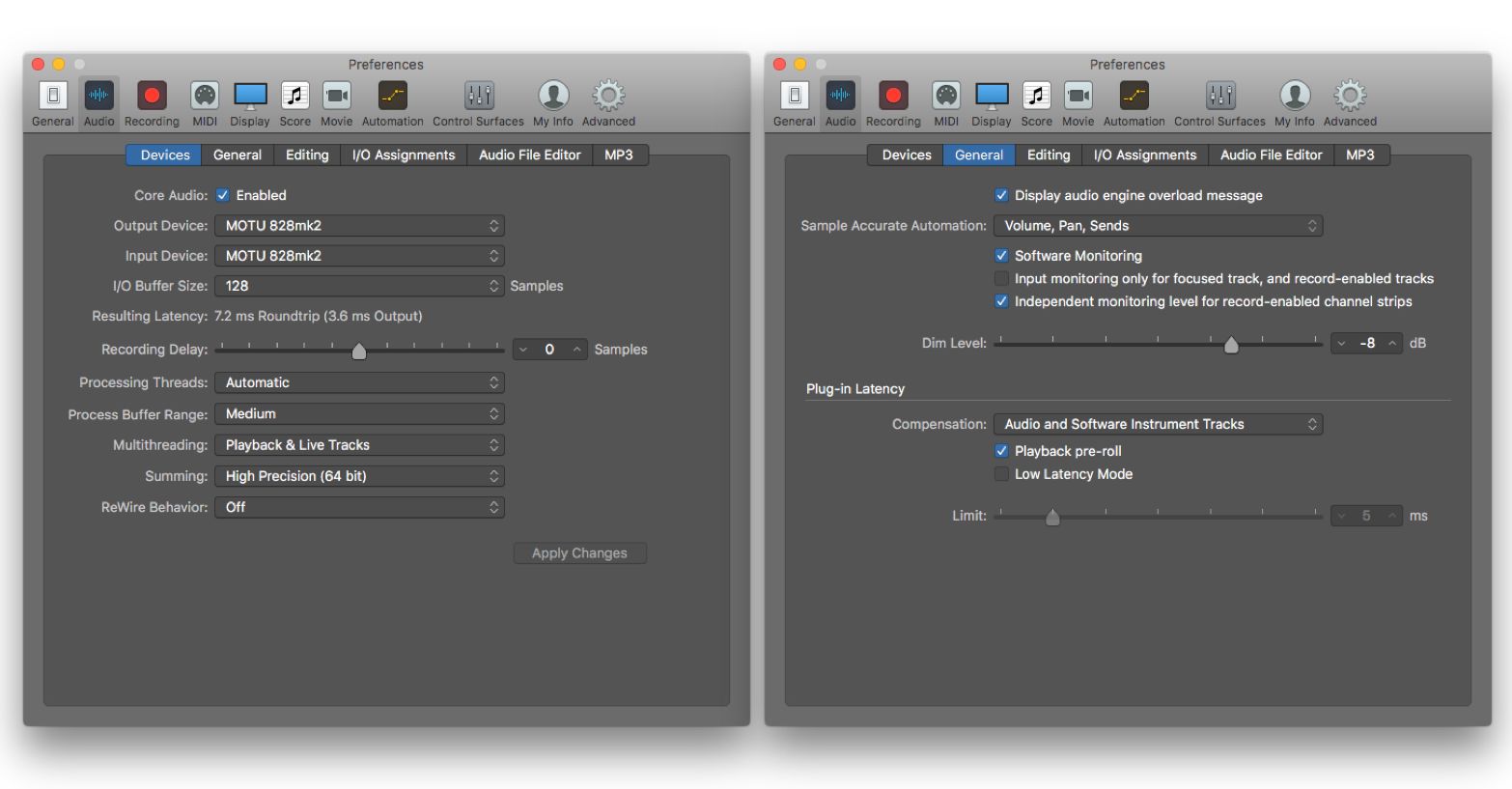
Task: Uncheck Playback pre-roll
Action: point(1001,451)
